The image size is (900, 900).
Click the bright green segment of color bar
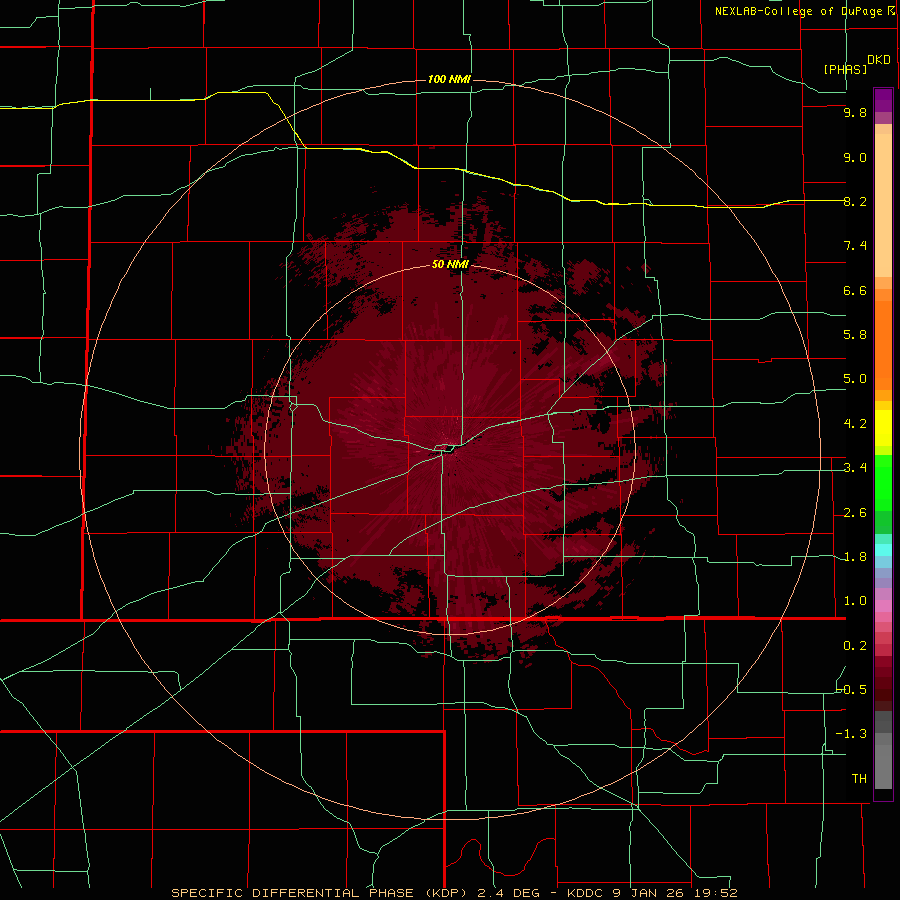click(883, 482)
